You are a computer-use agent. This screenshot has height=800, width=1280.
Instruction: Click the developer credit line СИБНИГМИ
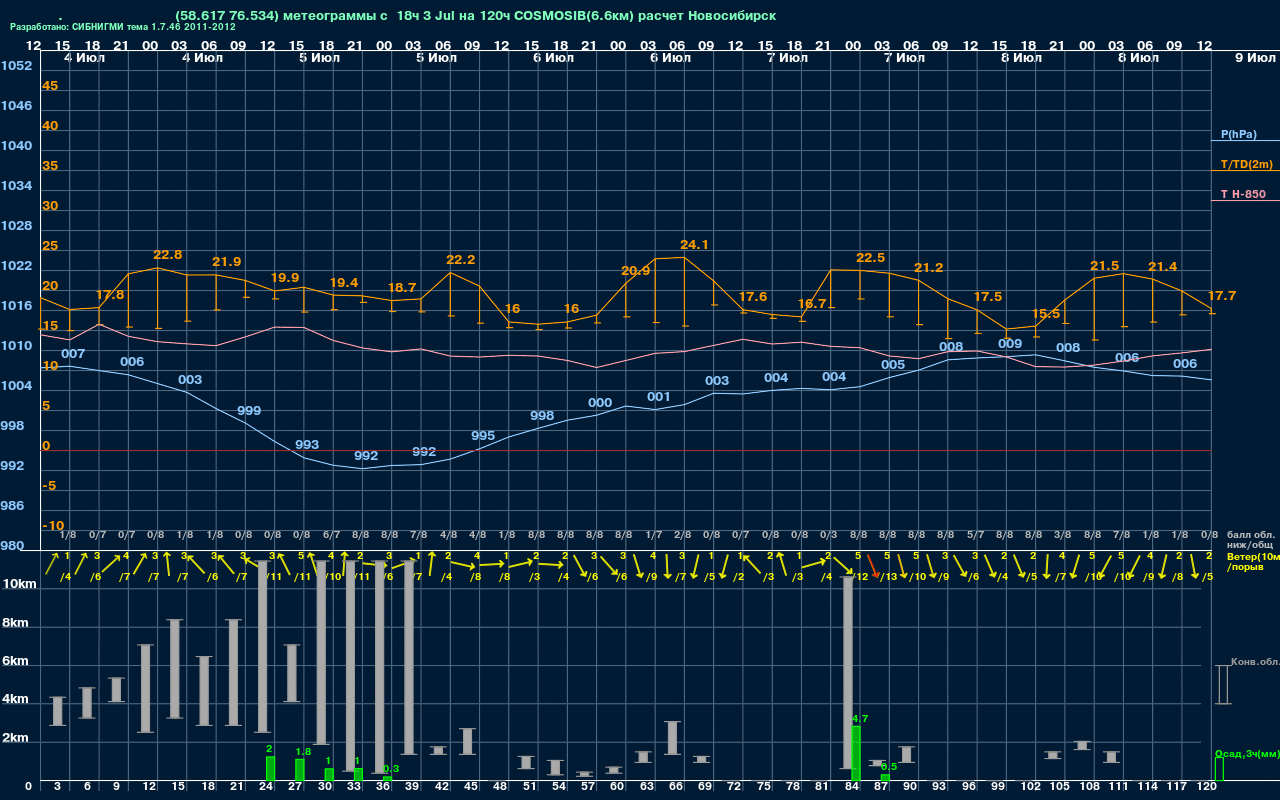(x=123, y=27)
